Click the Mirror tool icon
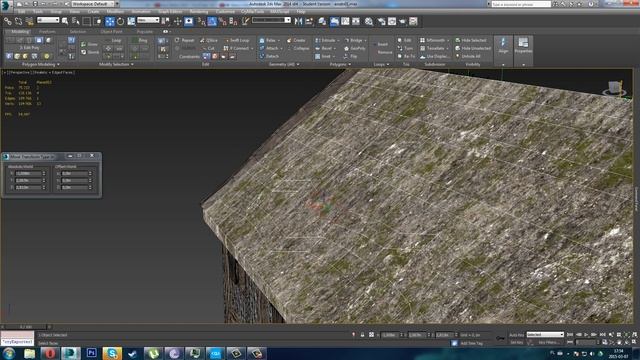Screen dimensions: 640x360 click(x=298, y=21)
